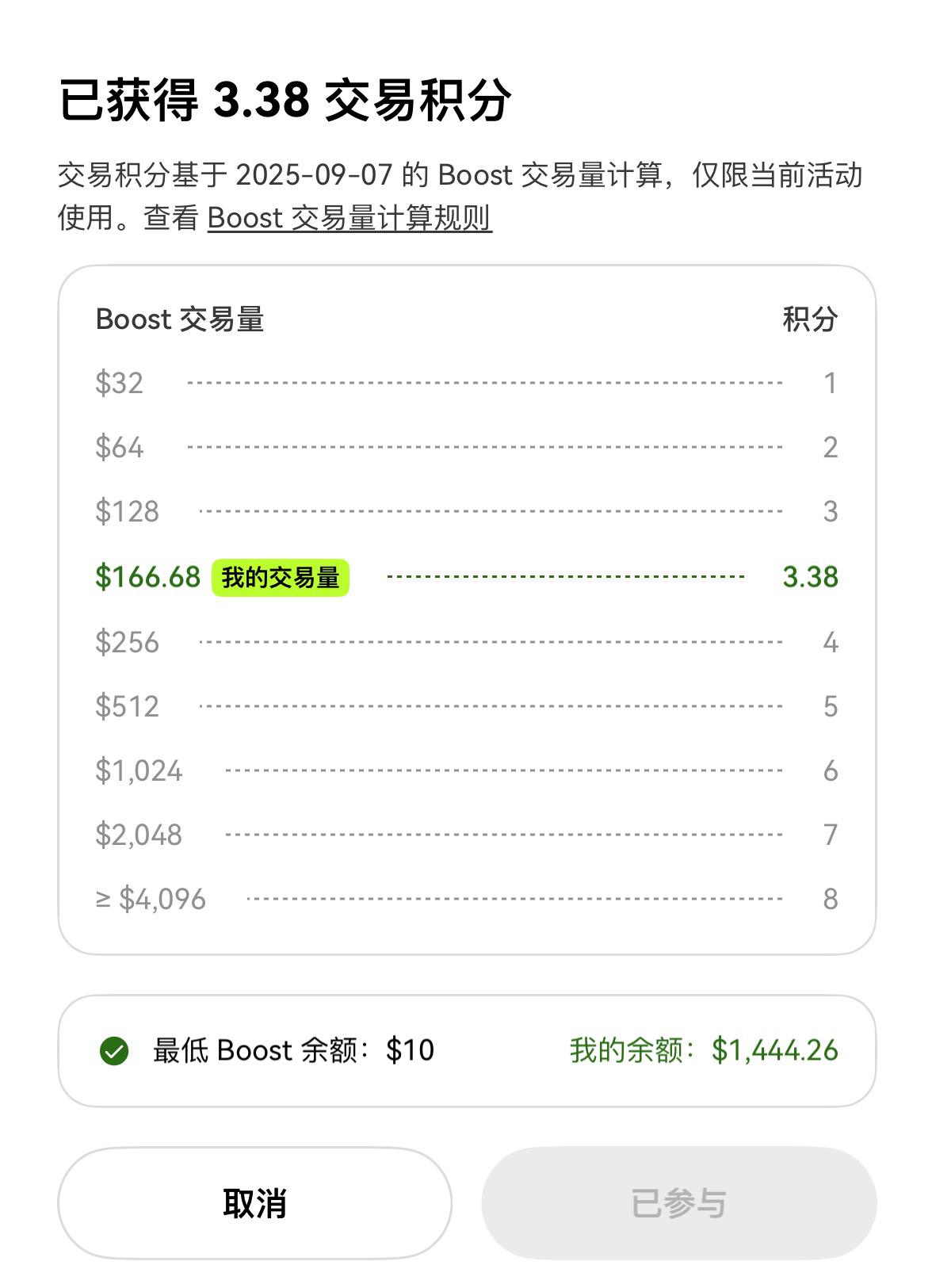Select the $256 tier row
The image size is (932, 1288).
coord(467,642)
